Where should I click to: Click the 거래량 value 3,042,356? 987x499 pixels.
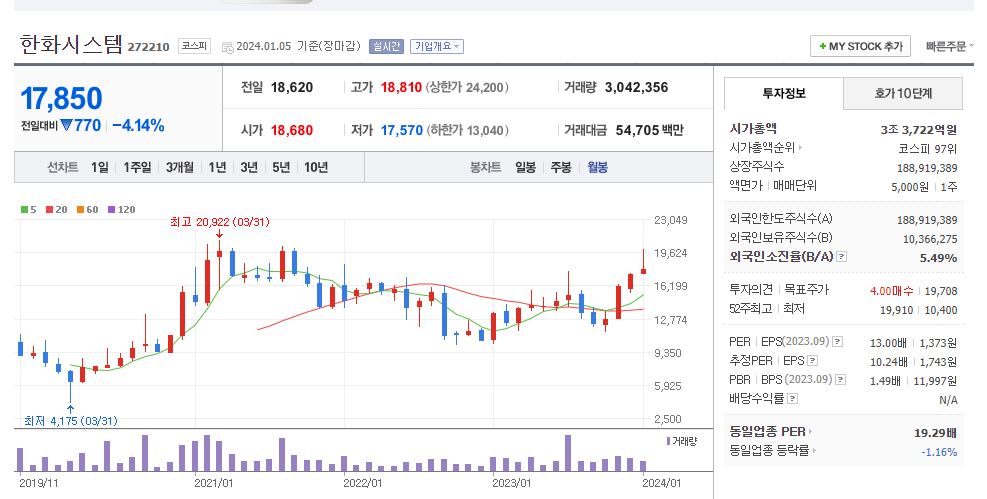[636, 87]
